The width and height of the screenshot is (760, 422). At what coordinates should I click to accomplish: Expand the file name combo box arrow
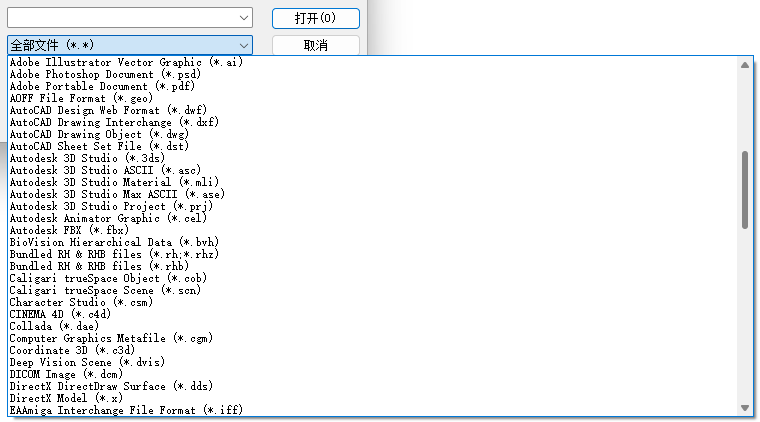point(244,18)
